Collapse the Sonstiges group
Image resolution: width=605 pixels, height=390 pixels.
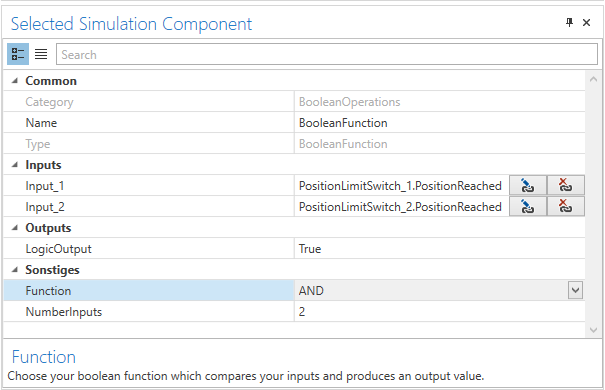coord(15,270)
